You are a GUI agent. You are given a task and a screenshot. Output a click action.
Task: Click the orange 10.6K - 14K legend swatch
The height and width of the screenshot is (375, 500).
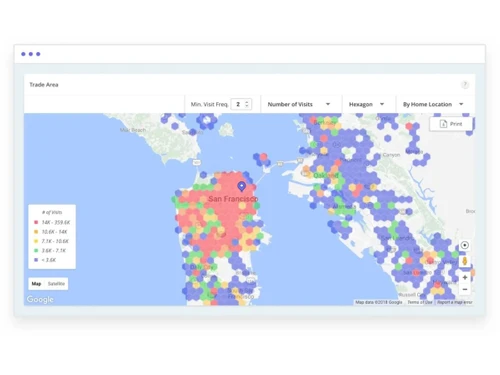(36, 232)
